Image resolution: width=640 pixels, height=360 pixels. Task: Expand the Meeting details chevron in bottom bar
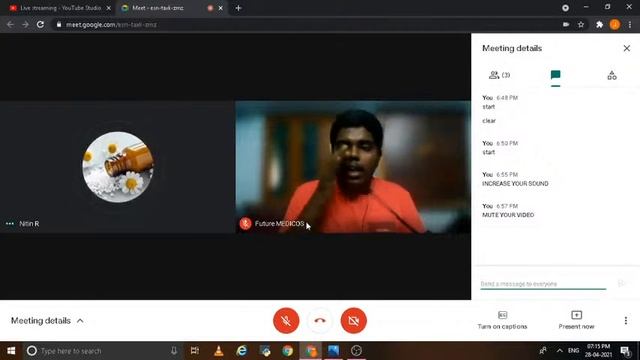coord(80,321)
